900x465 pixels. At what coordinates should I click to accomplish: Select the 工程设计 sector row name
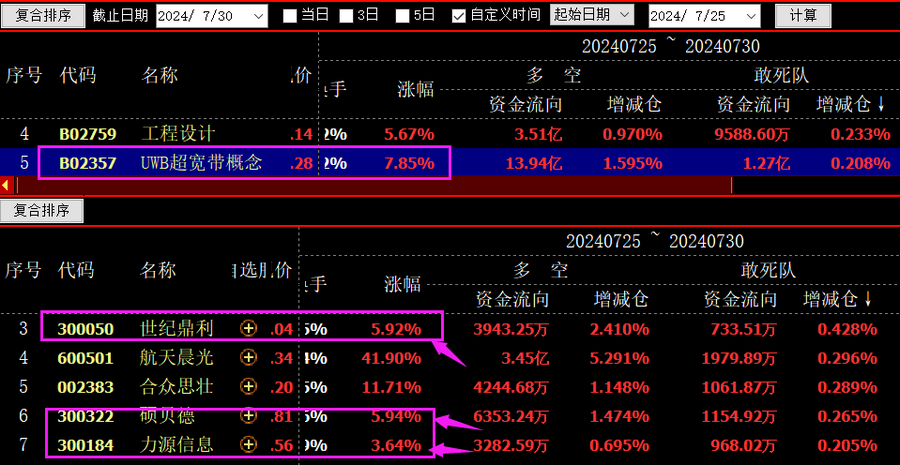pos(178,134)
